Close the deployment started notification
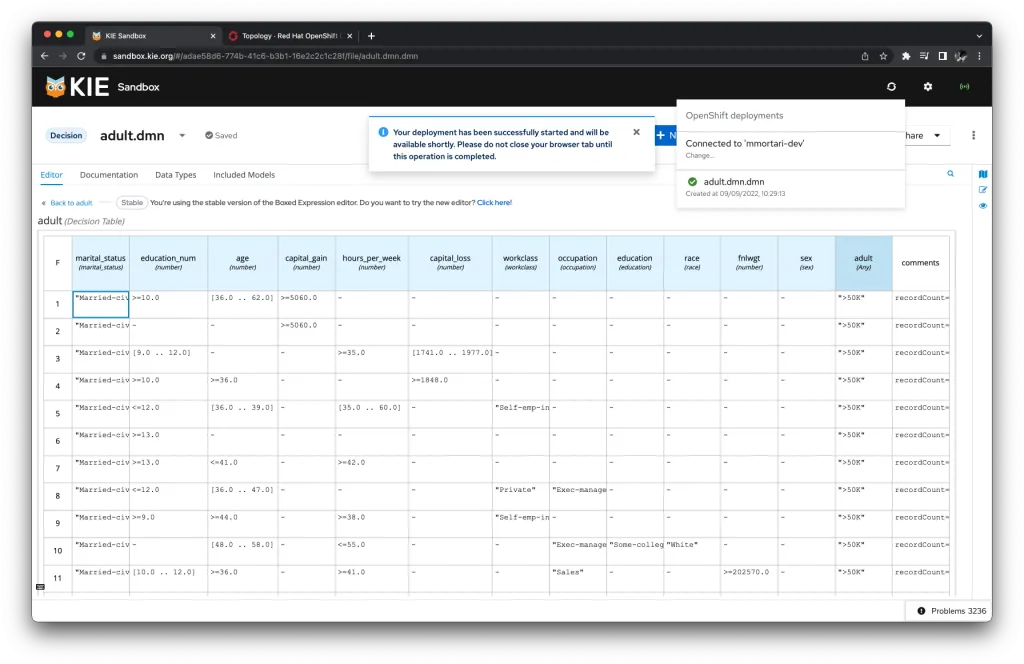The height and width of the screenshot is (664, 1024). [x=636, y=132]
